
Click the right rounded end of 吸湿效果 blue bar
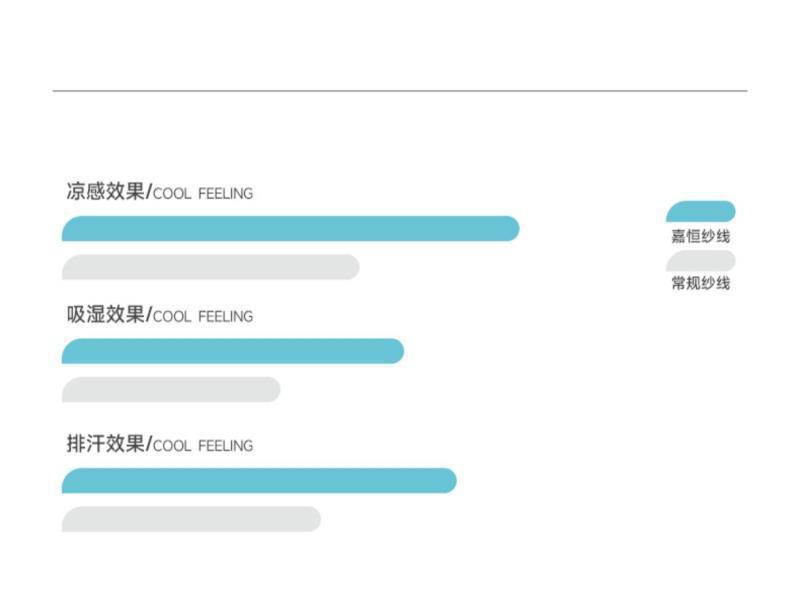396,351
